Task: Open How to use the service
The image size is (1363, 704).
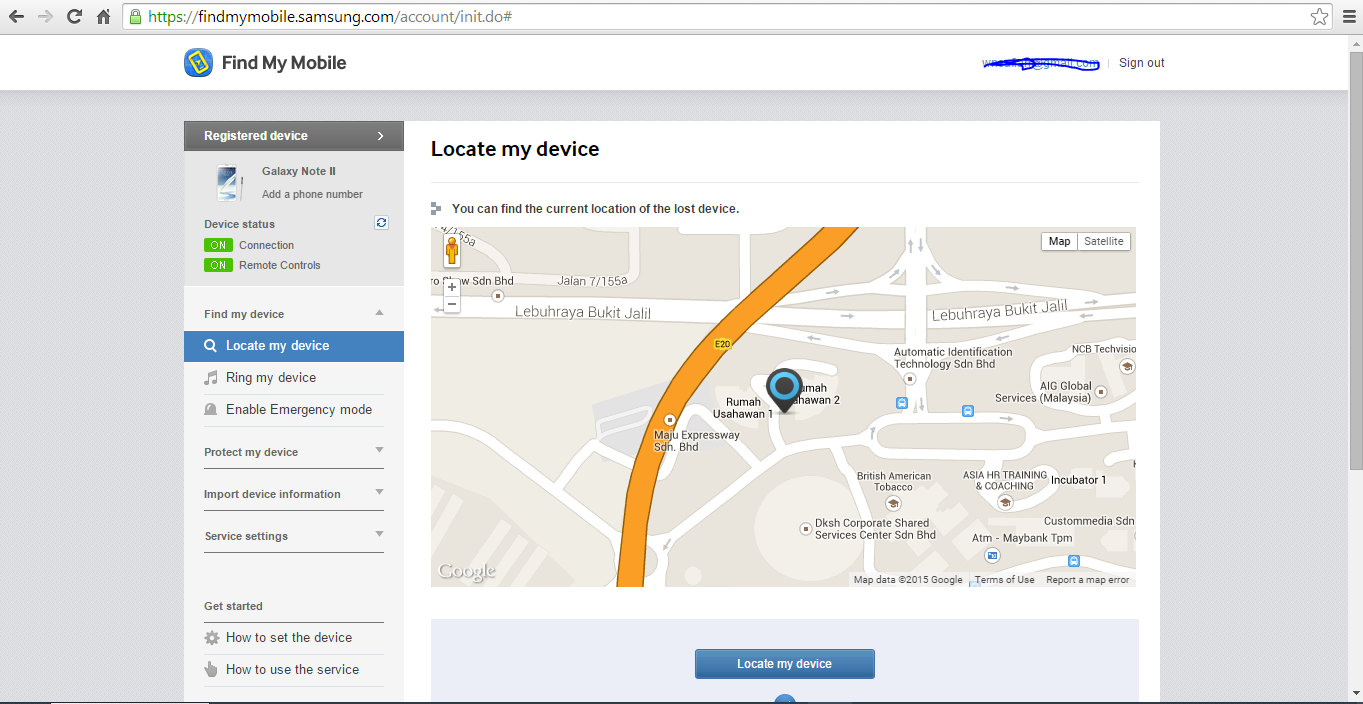Action: [294, 670]
